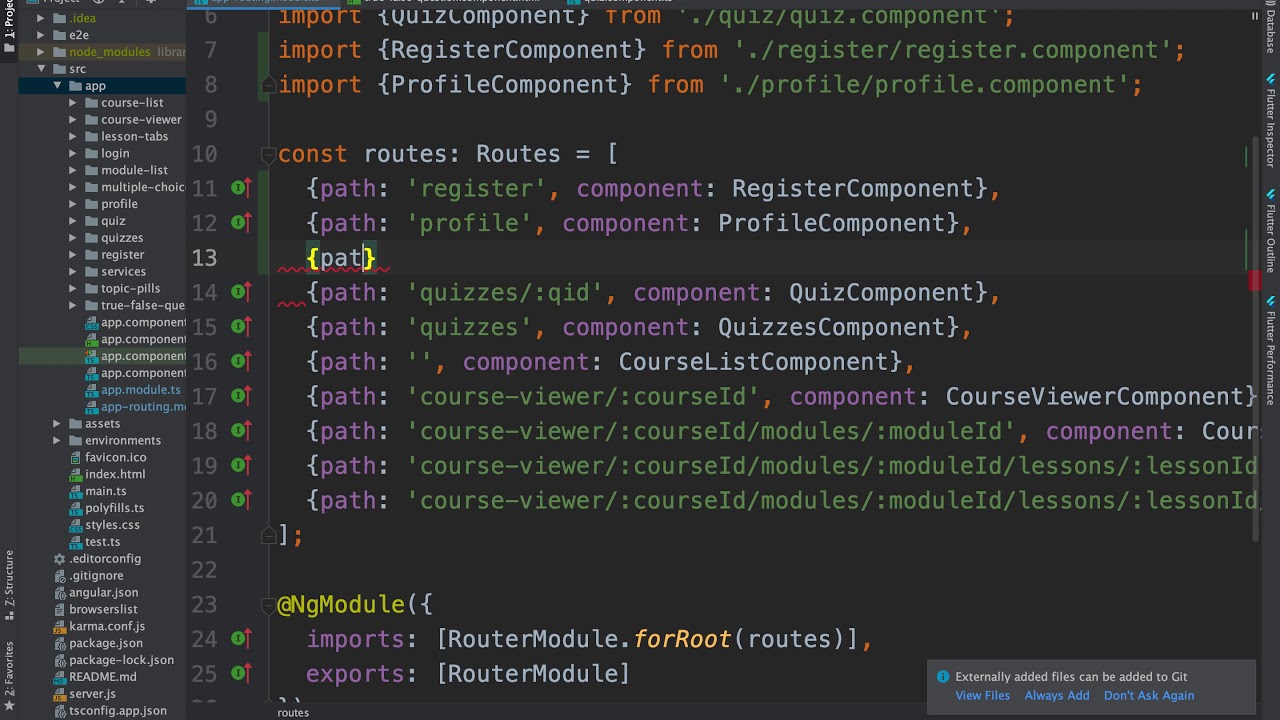1280x720 pixels.
Task: Click the info icon in Git notification
Action: 942,677
